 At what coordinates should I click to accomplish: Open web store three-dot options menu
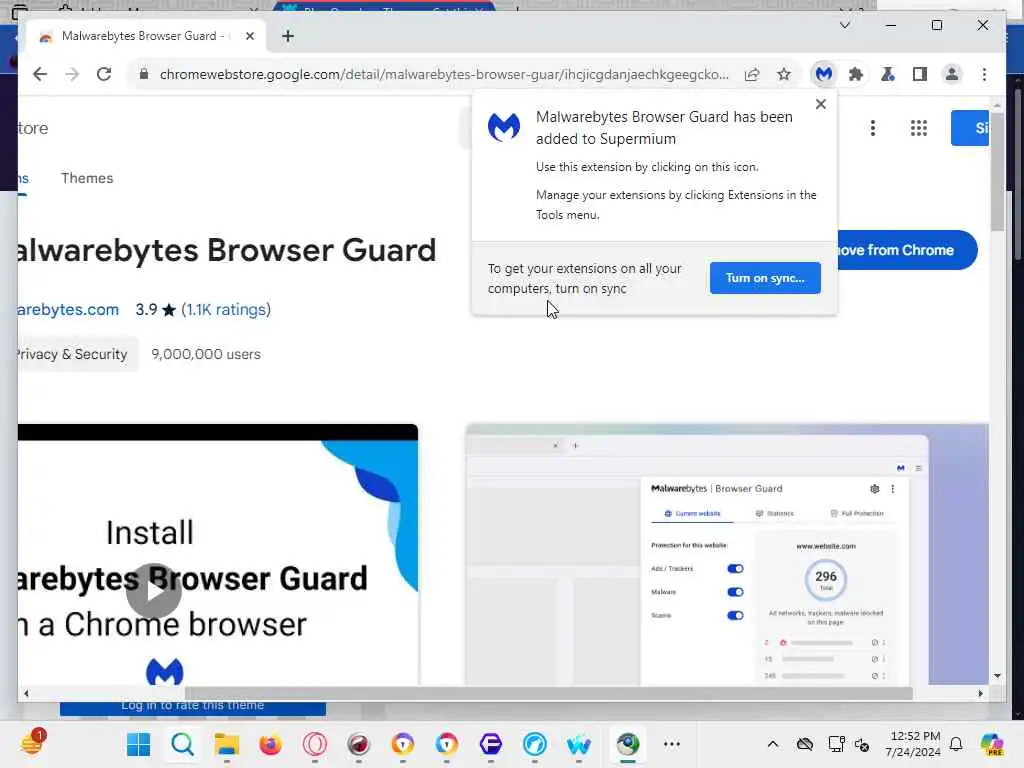click(x=872, y=128)
